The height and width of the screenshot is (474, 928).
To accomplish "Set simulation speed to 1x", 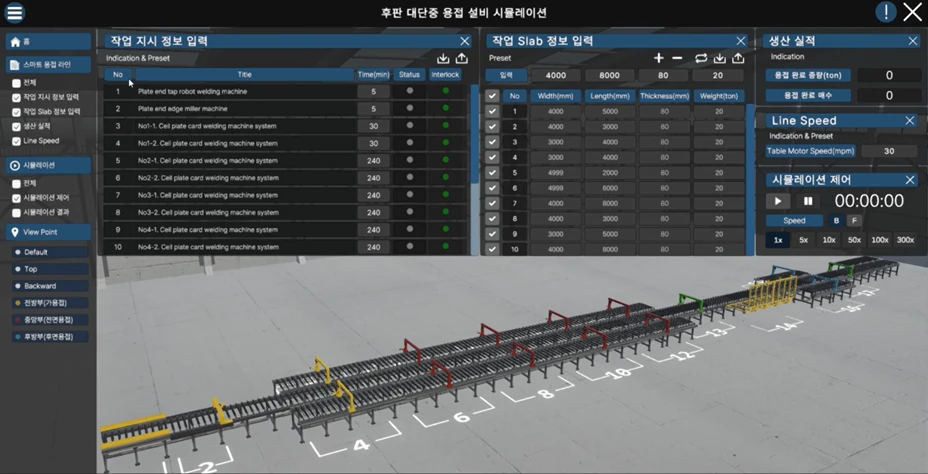I will (x=778, y=240).
